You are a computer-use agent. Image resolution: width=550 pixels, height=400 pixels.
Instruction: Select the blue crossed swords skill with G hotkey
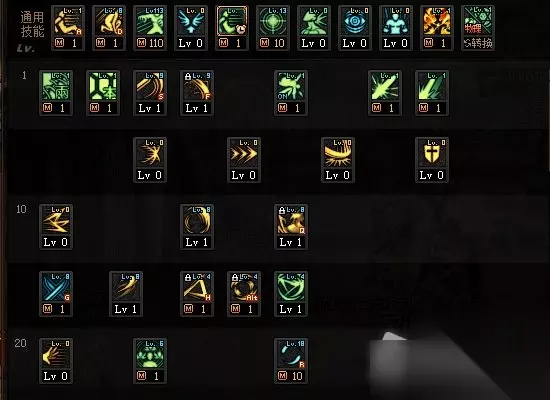[56, 288]
